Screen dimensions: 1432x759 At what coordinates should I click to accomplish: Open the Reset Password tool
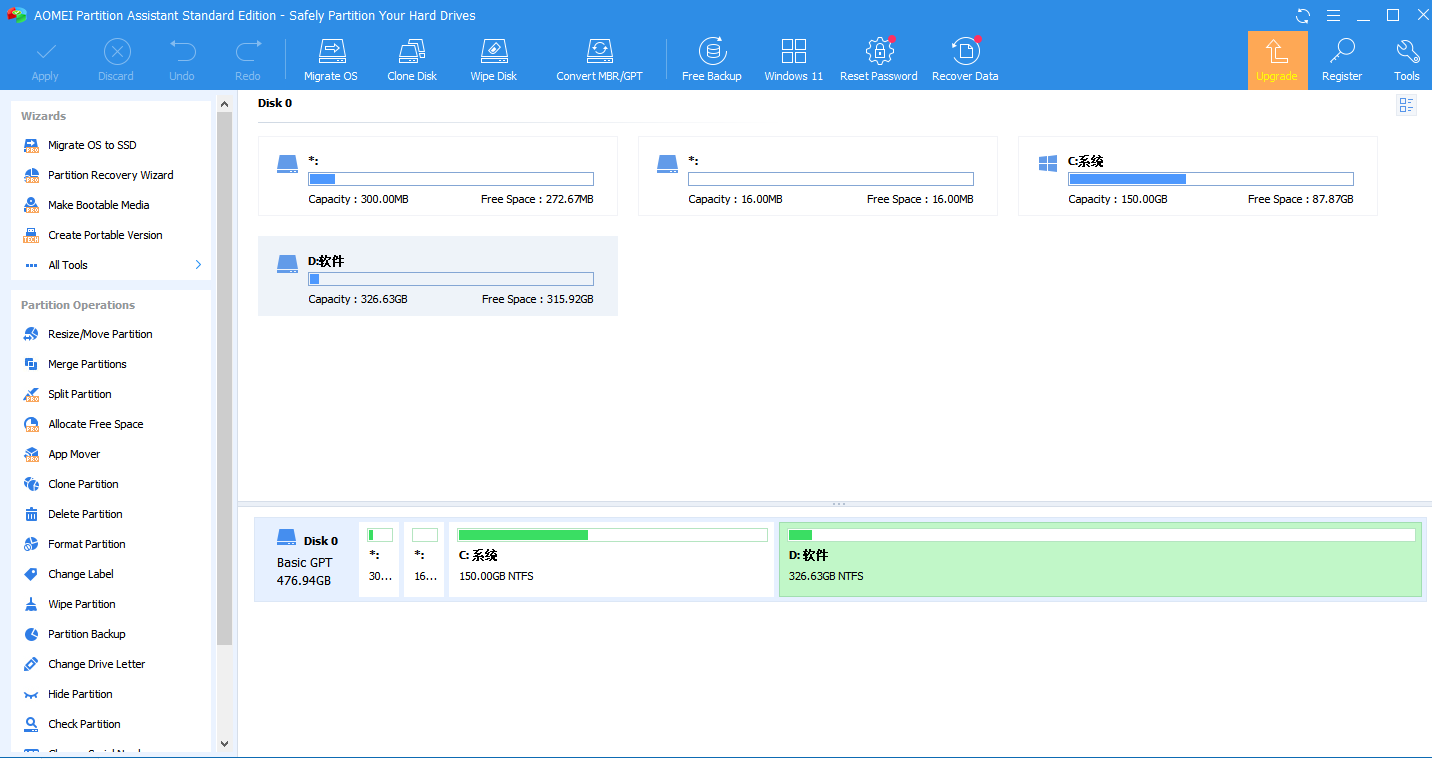(x=879, y=60)
